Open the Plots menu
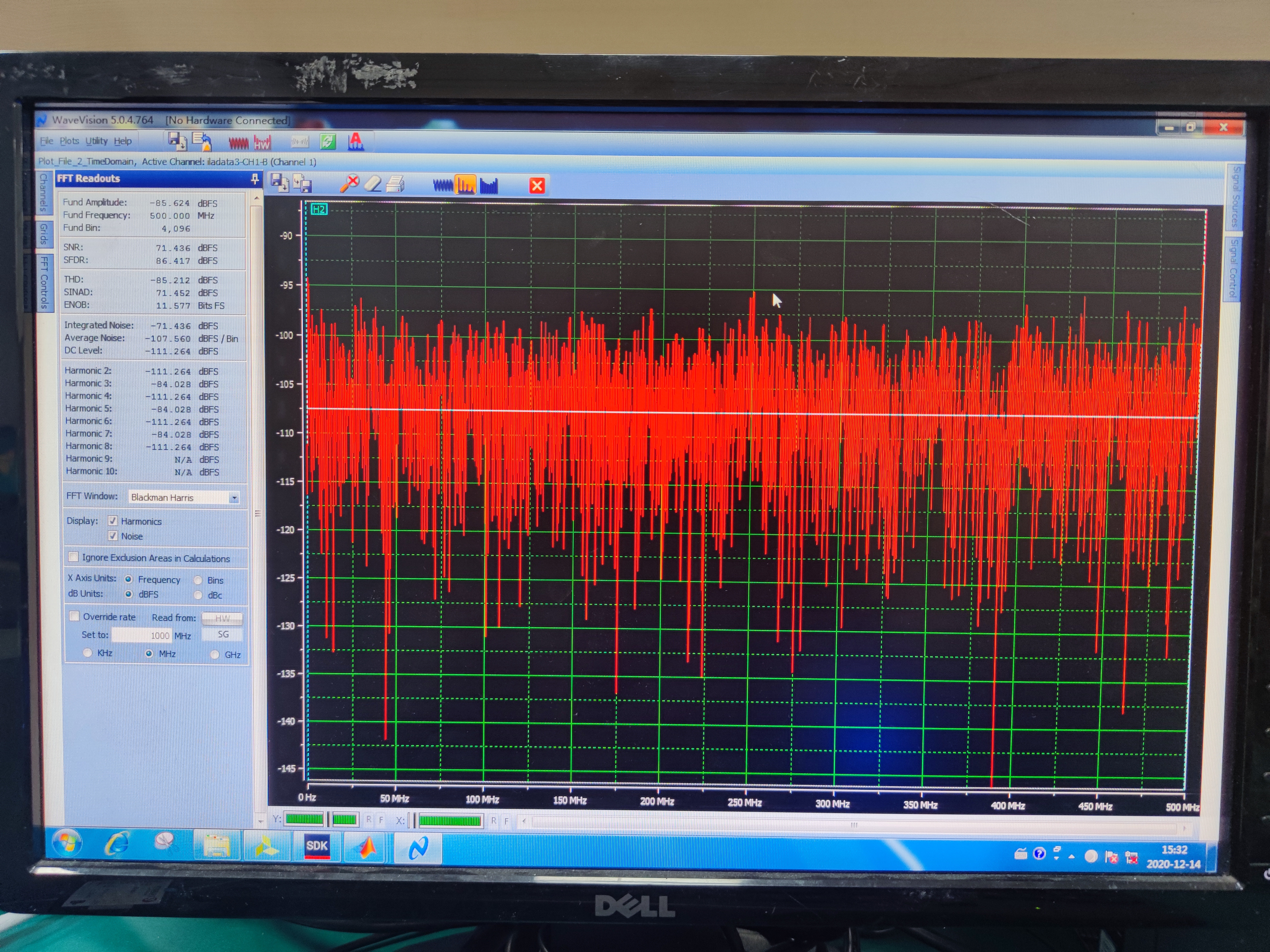The image size is (1270, 952). pyautogui.click(x=69, y=141)
